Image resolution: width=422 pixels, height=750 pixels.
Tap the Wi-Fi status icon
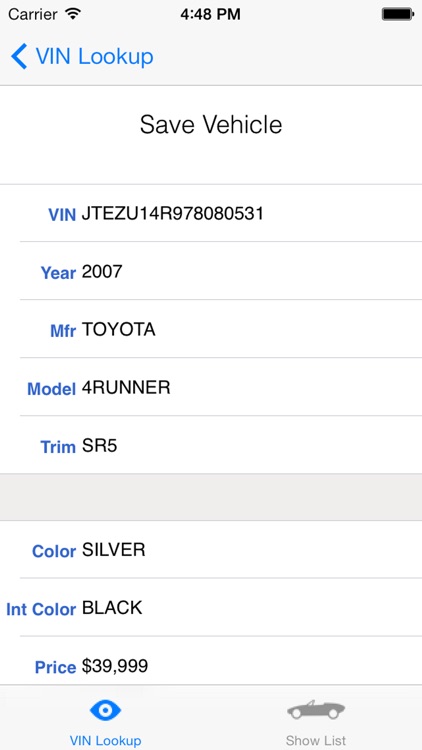[x=73, y=14]
